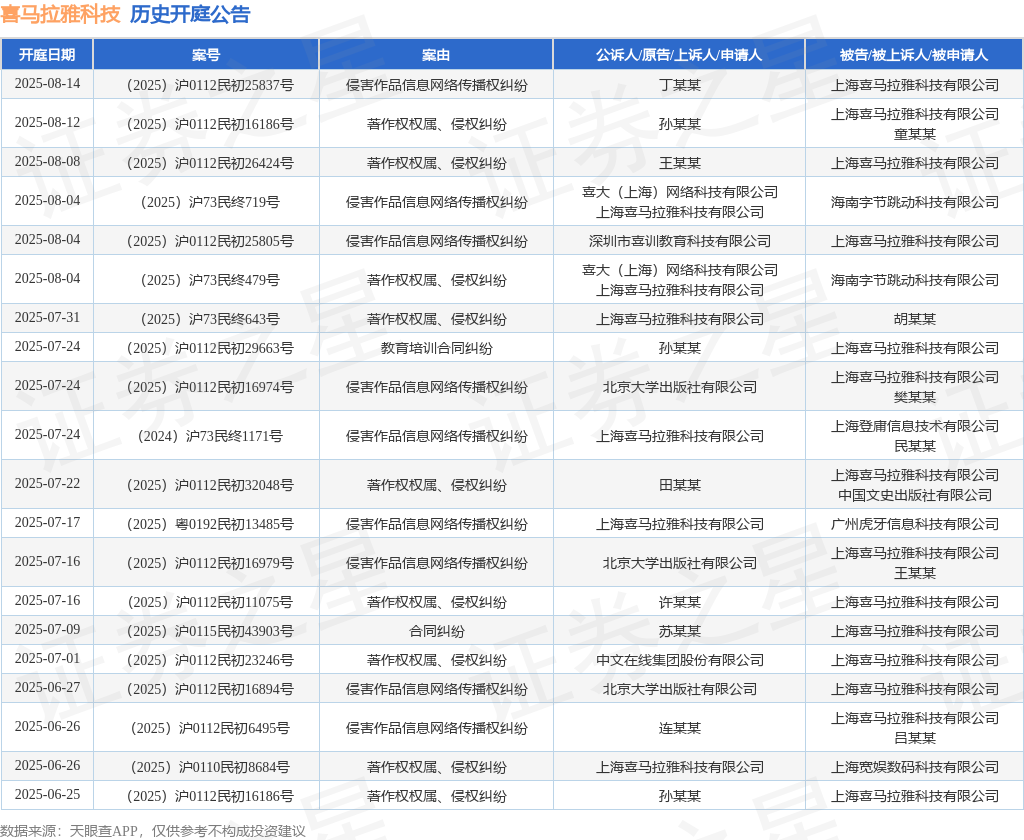Click defendant 上海登庸信息技术有限公司
This screenshot has width=1024, height=840.
[x=914, y=426]
